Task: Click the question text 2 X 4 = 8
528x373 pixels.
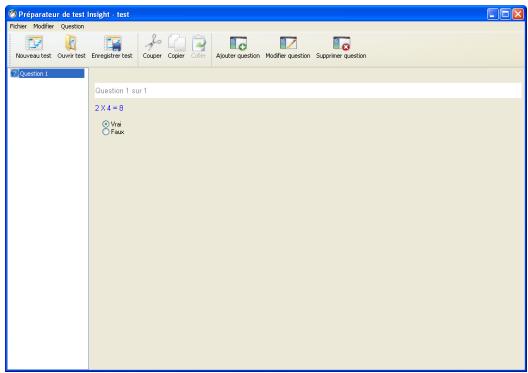Action: pos(109,108)
